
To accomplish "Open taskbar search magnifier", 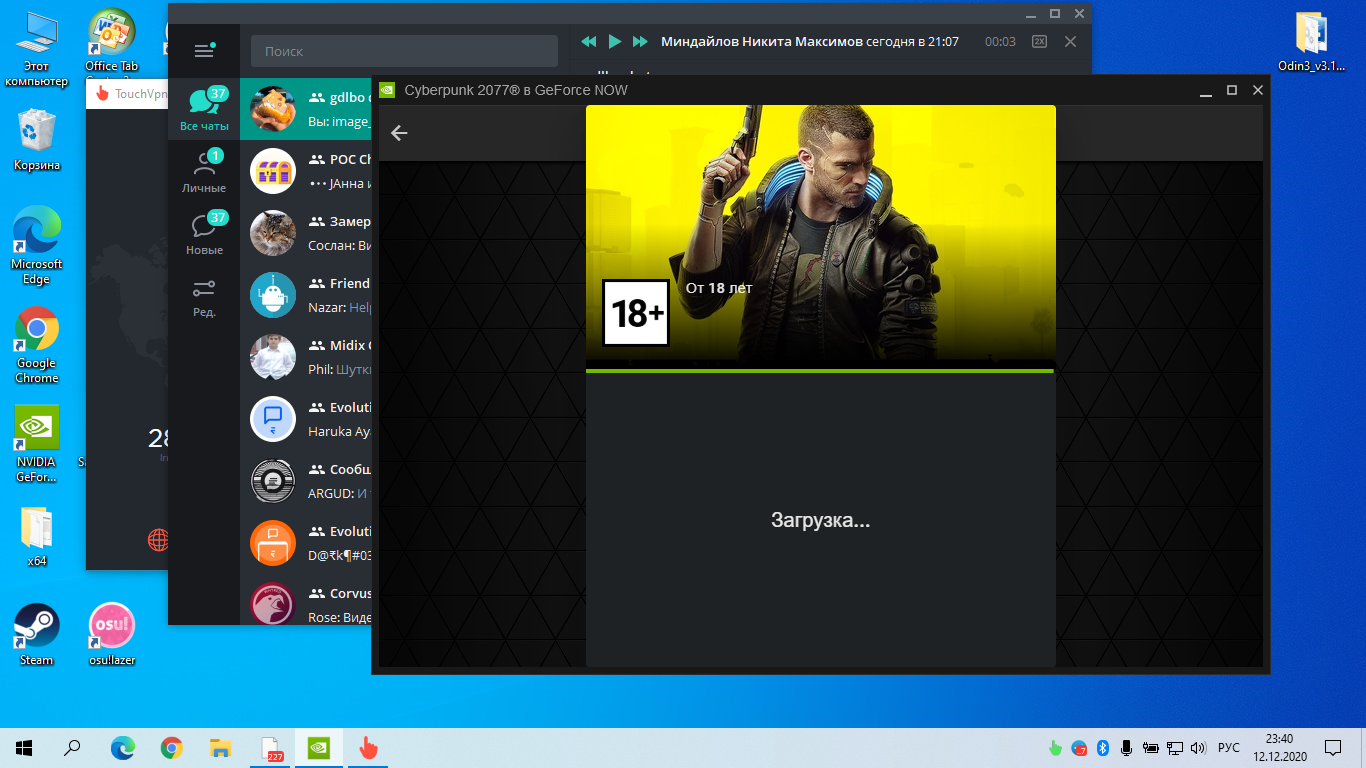I will pos(72,748).
